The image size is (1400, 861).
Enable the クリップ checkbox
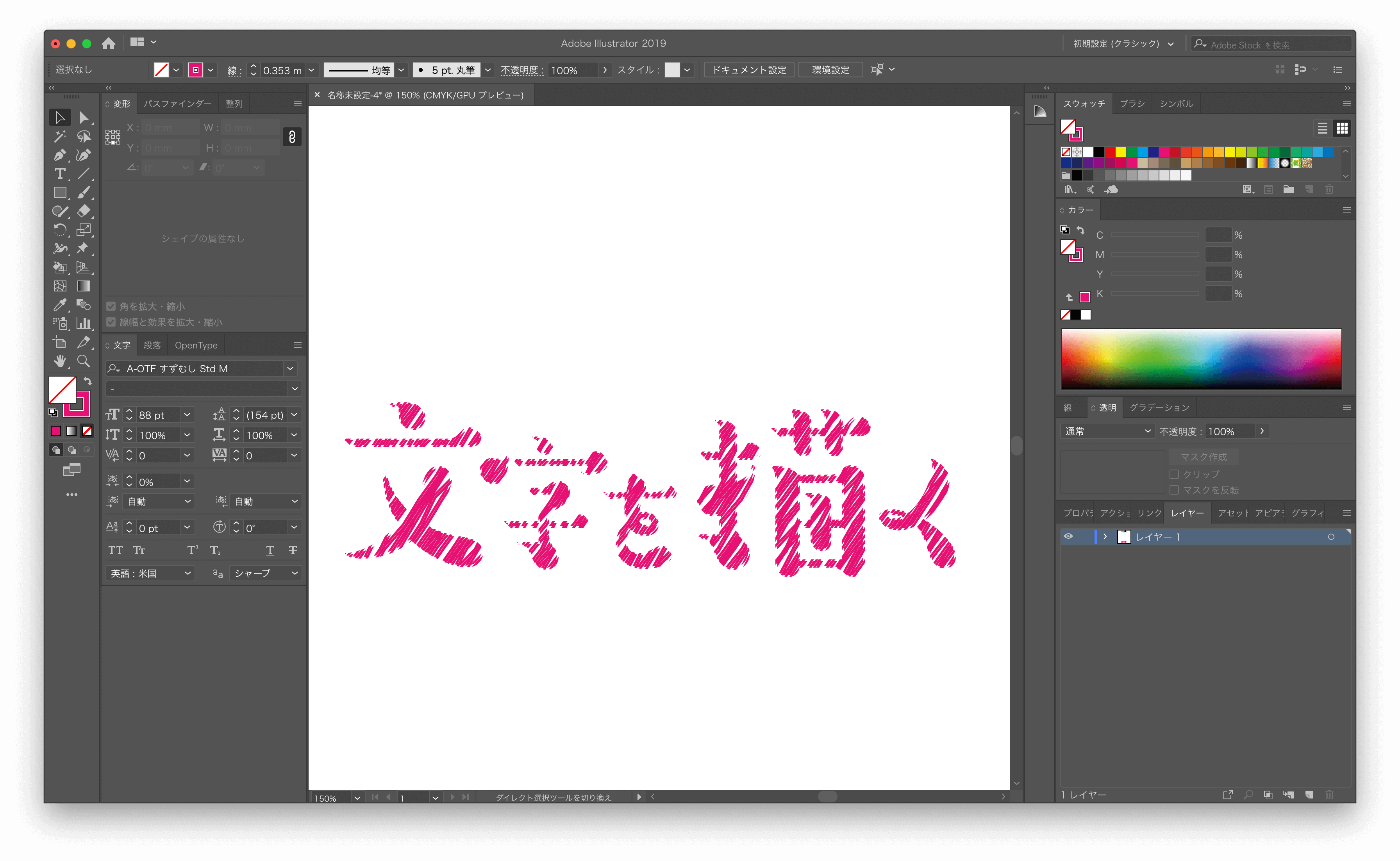click(1174, 474)
